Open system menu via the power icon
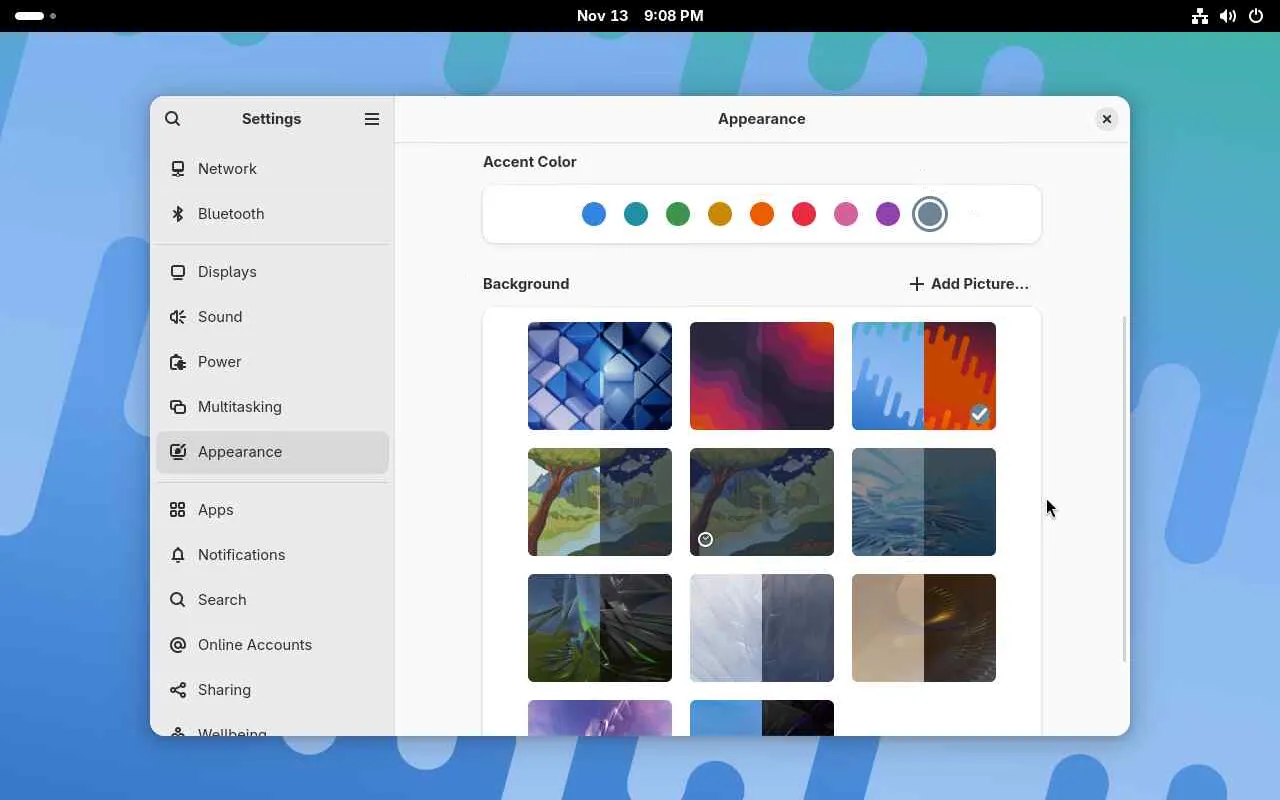 (x=1257, y=16)
